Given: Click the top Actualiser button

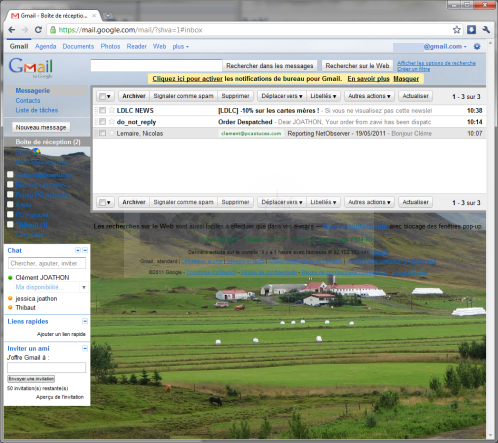Looking at the screenshot, I should point(416,96).
